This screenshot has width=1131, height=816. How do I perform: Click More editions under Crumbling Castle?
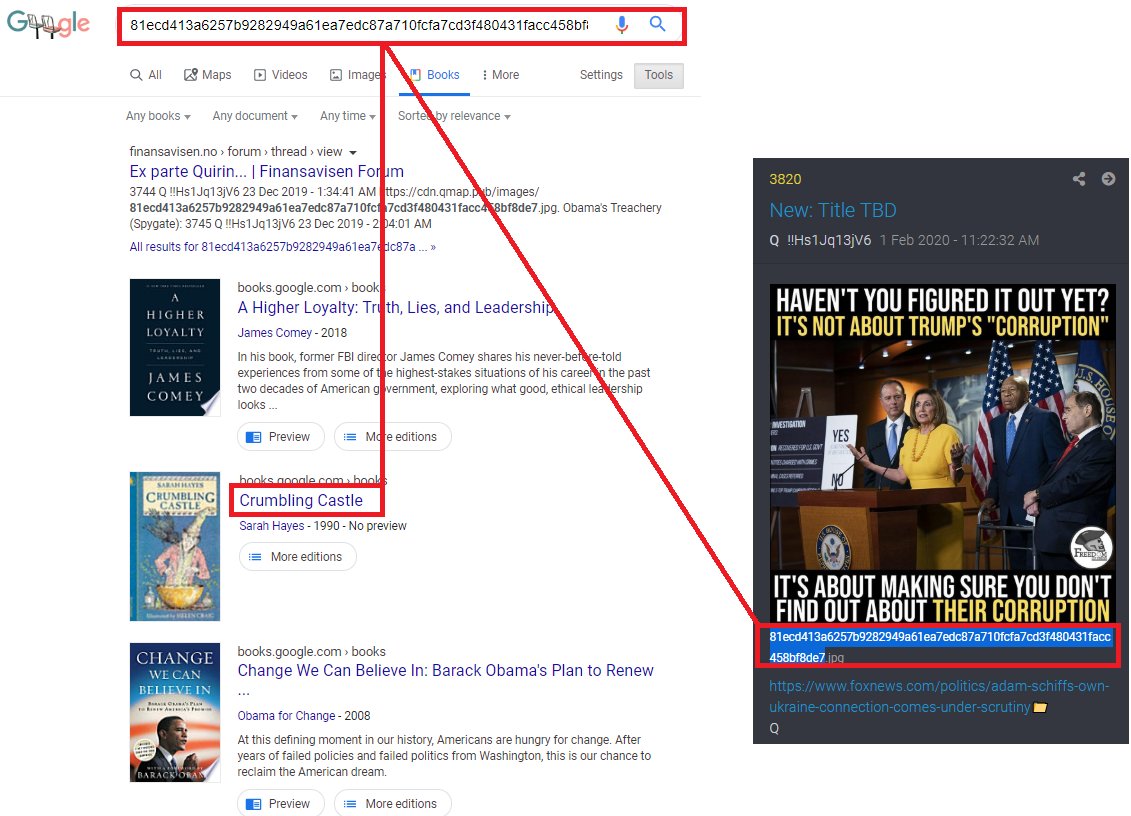(297, 557)
